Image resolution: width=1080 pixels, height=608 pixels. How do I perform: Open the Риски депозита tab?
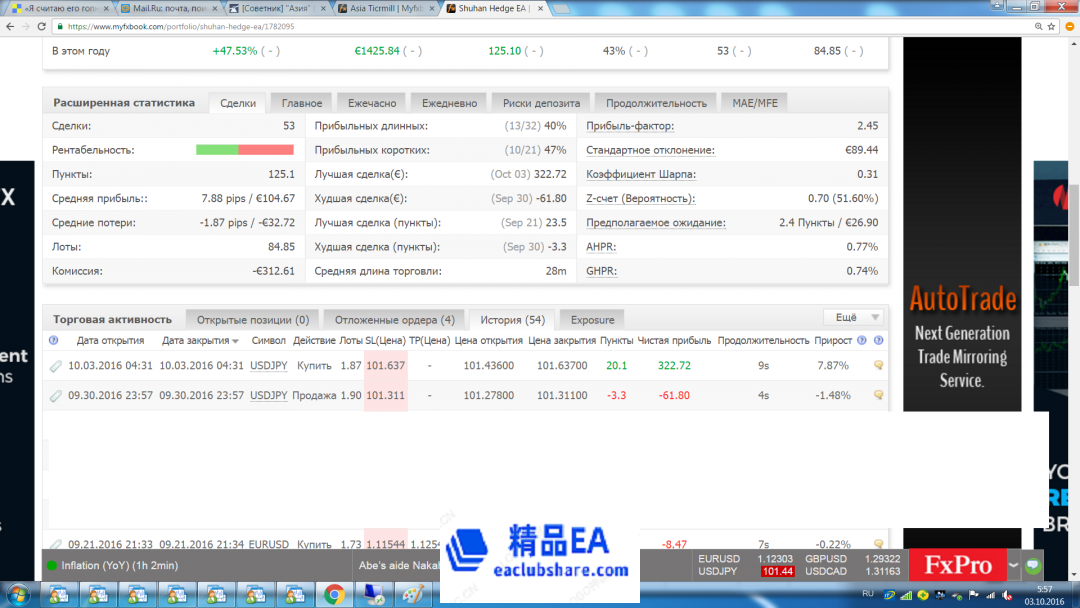pos(541,103)
